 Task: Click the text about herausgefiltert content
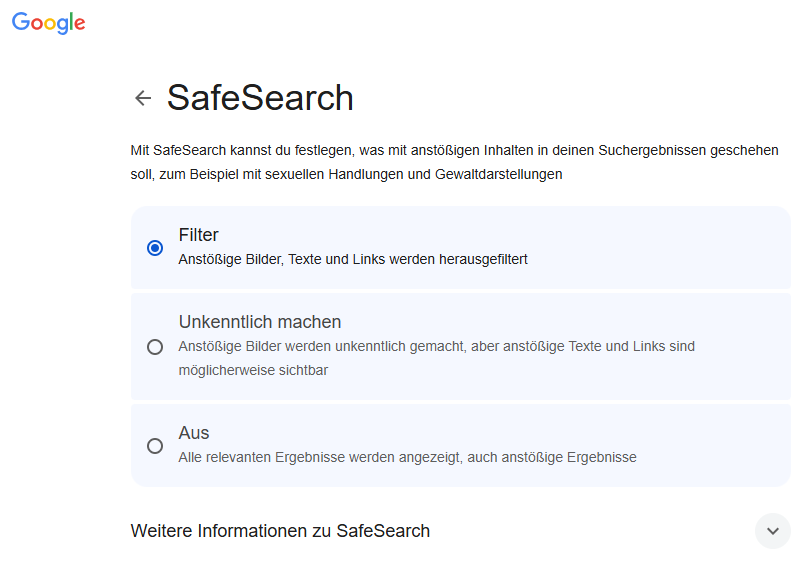(353, 259)
